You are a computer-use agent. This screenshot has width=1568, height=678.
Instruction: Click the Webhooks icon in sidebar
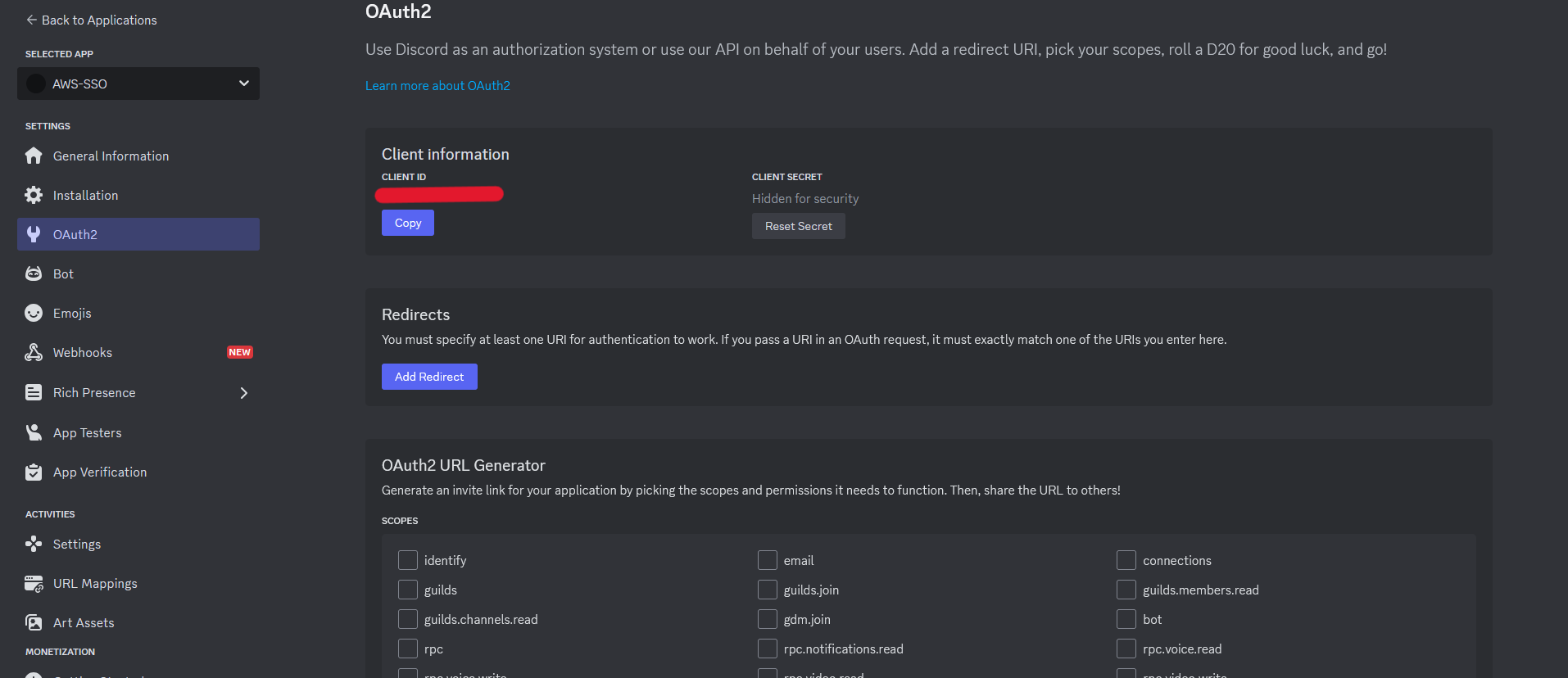[x=34, y=352]
